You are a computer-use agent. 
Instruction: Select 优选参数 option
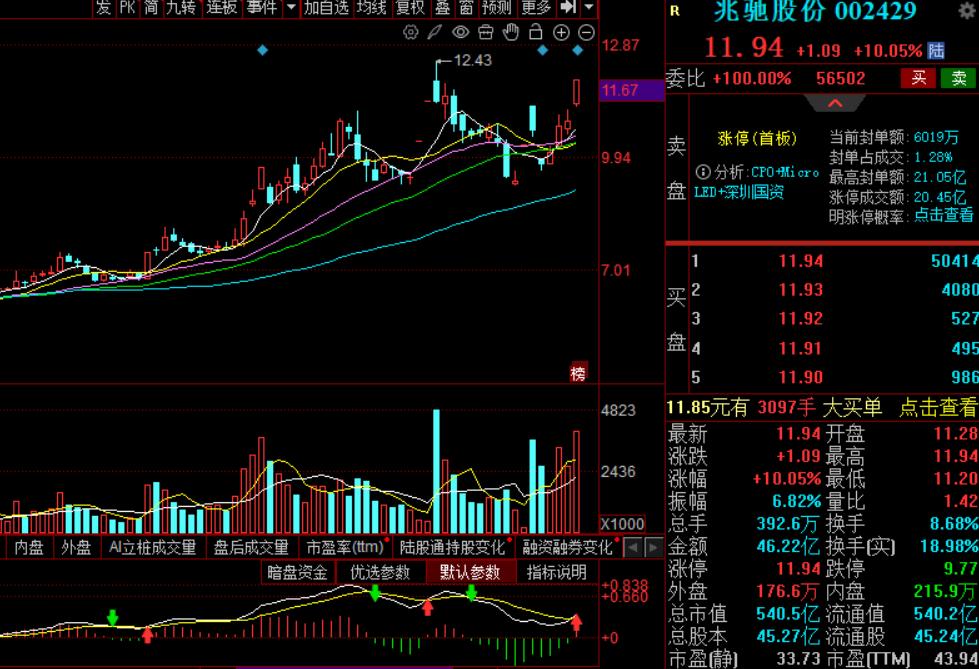380,572
